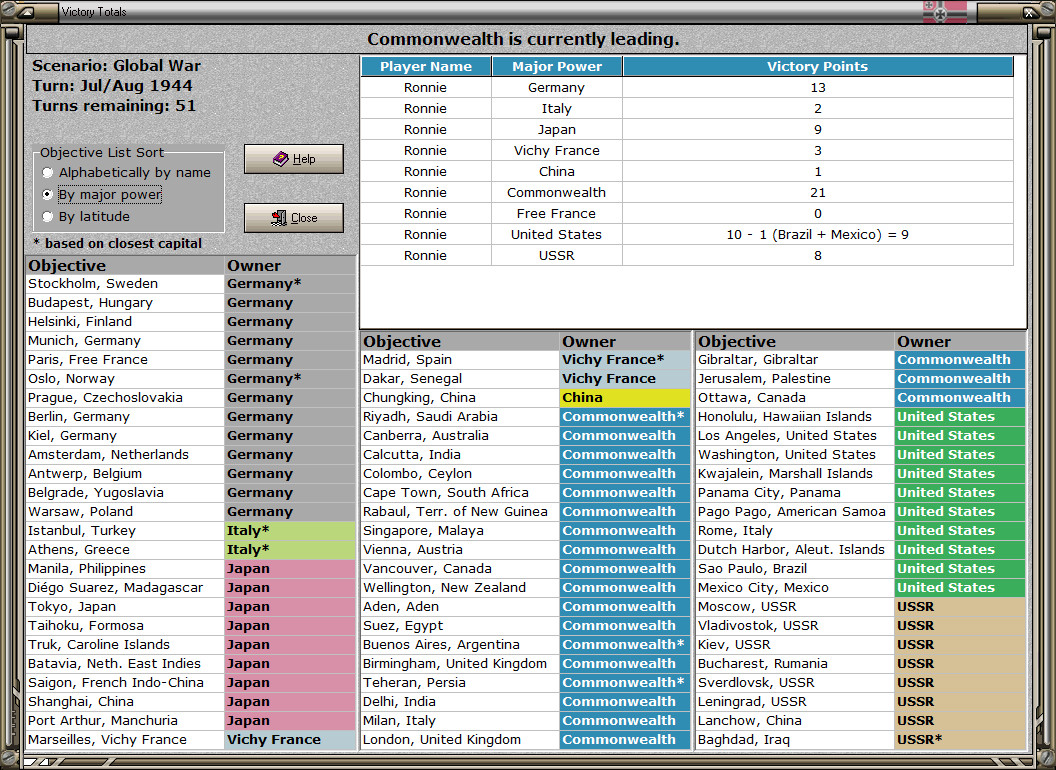Image resolution: width=1056 pixels, height=770 pixels.
Task: Select Stockholm, Sweden objective
Action: click(125, 284)
